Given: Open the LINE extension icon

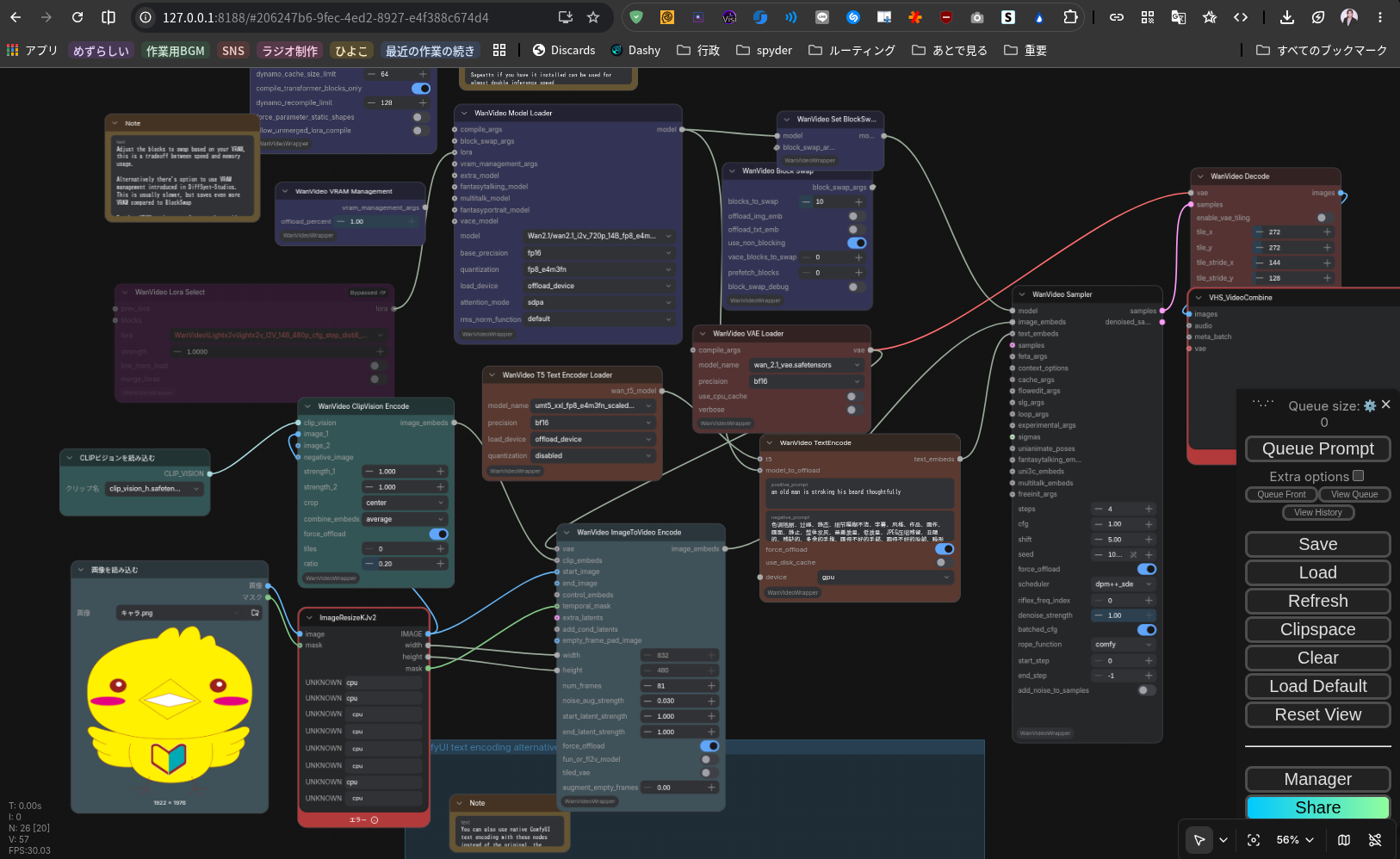Looking at the screenshot, I should [822, 17].
